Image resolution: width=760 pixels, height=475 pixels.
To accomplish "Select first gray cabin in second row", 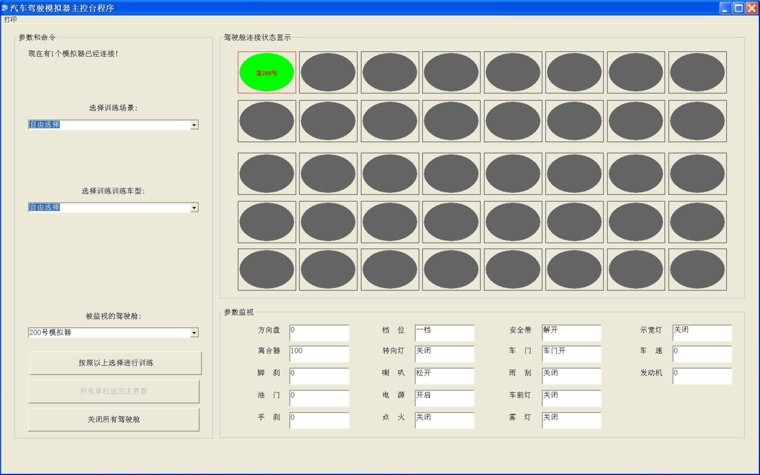I will [266, 121].
